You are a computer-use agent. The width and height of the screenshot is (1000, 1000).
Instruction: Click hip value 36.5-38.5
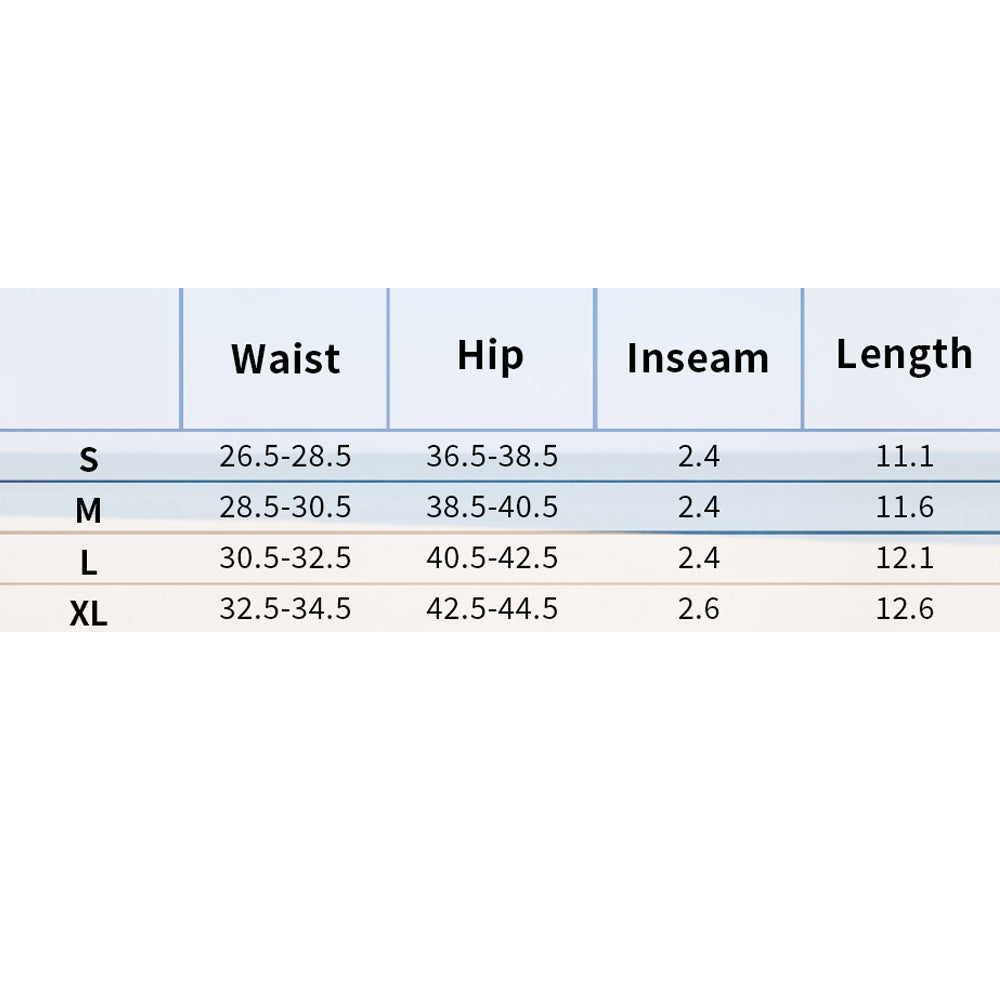492,457
